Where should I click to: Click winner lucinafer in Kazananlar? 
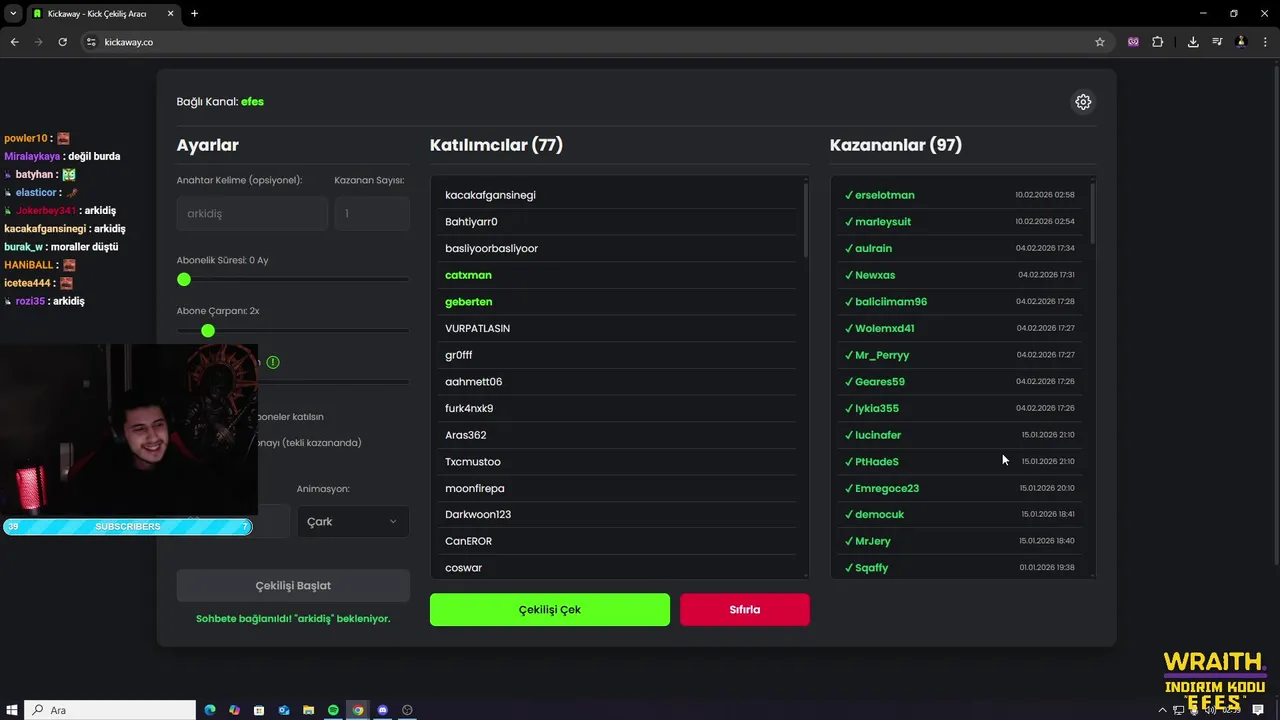pyautogui.click(x=878, y=435)
